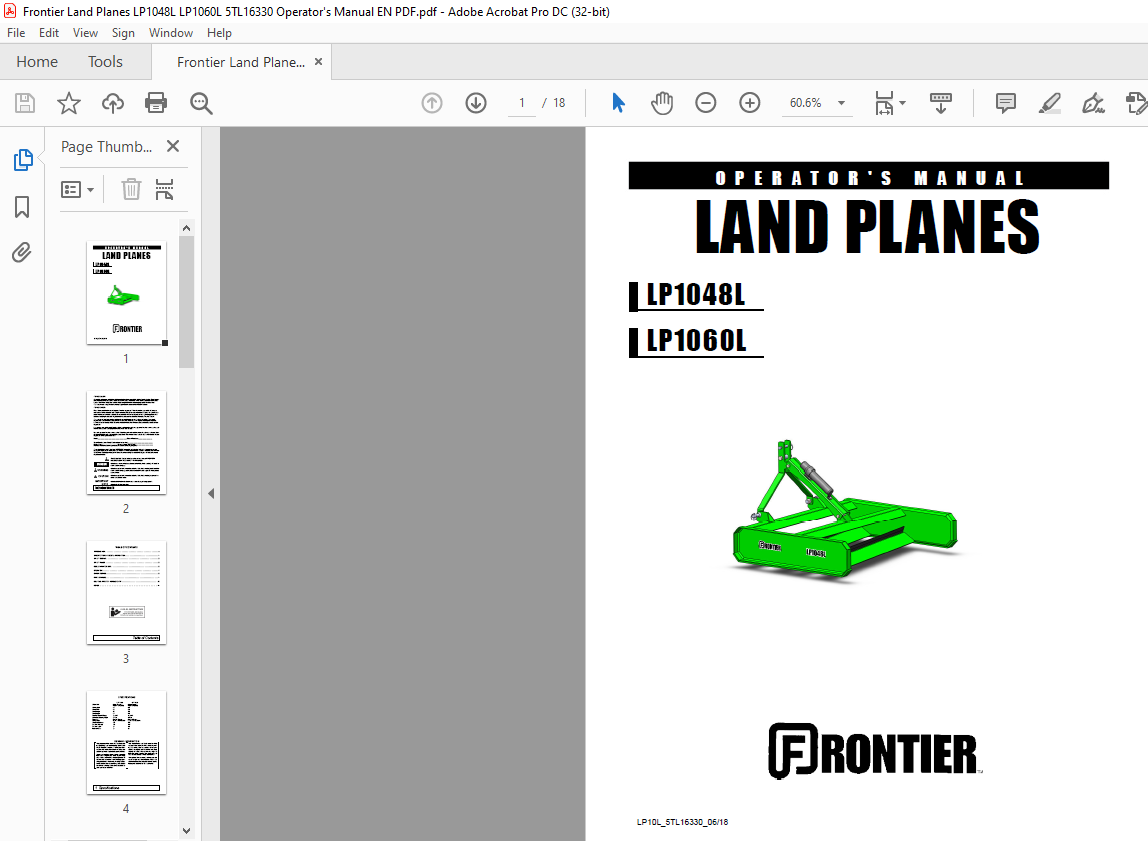Switch to the Tools tab

click(x=105, y=62)
